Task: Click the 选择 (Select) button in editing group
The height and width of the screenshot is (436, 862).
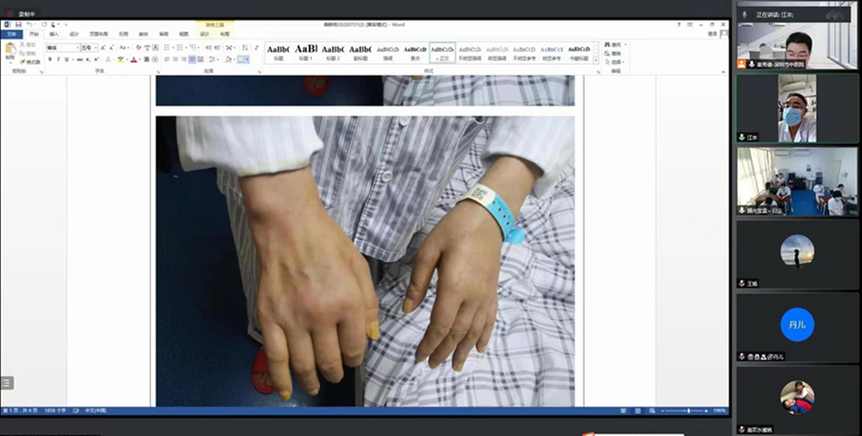Action: (614, 61)
